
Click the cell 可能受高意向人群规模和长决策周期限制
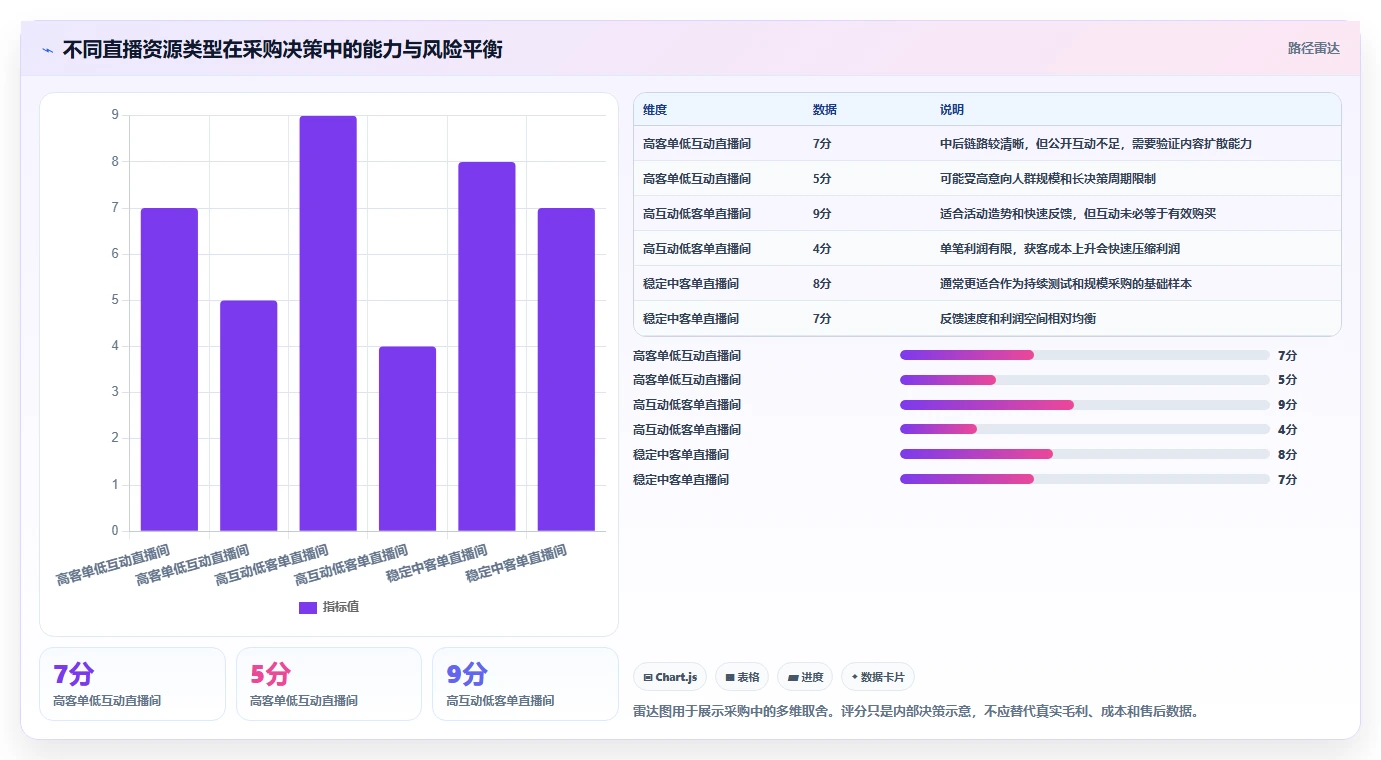pos(1048,179)
